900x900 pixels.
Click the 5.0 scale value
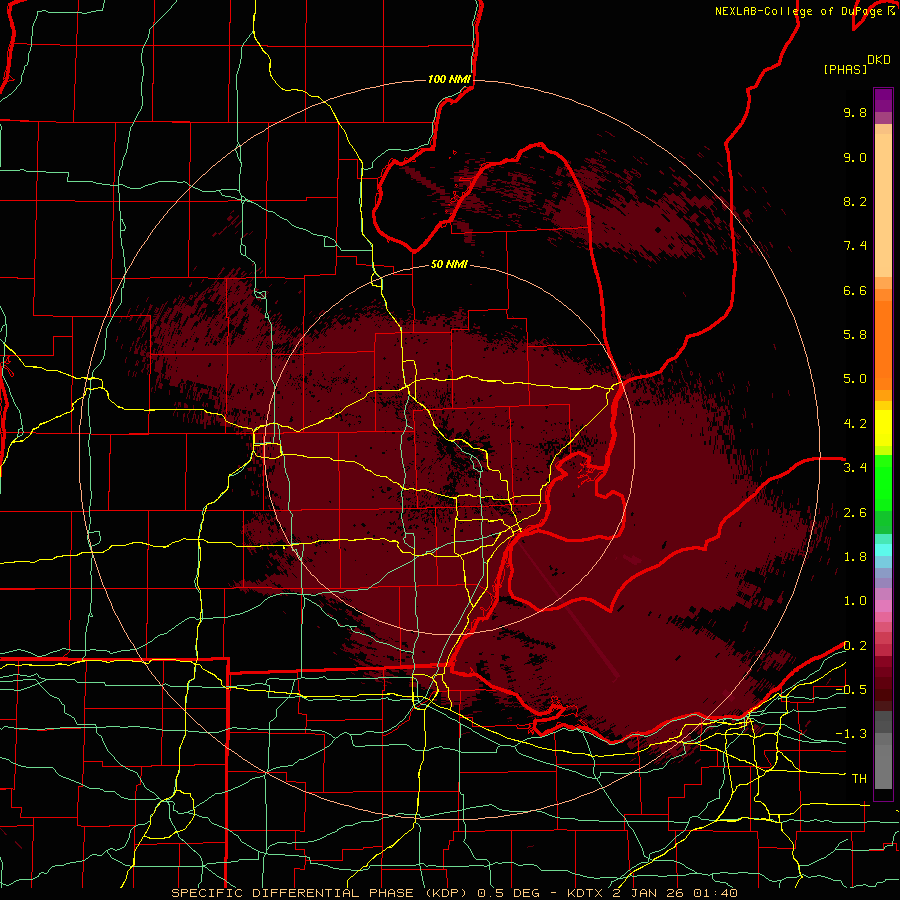coord(855,379)
